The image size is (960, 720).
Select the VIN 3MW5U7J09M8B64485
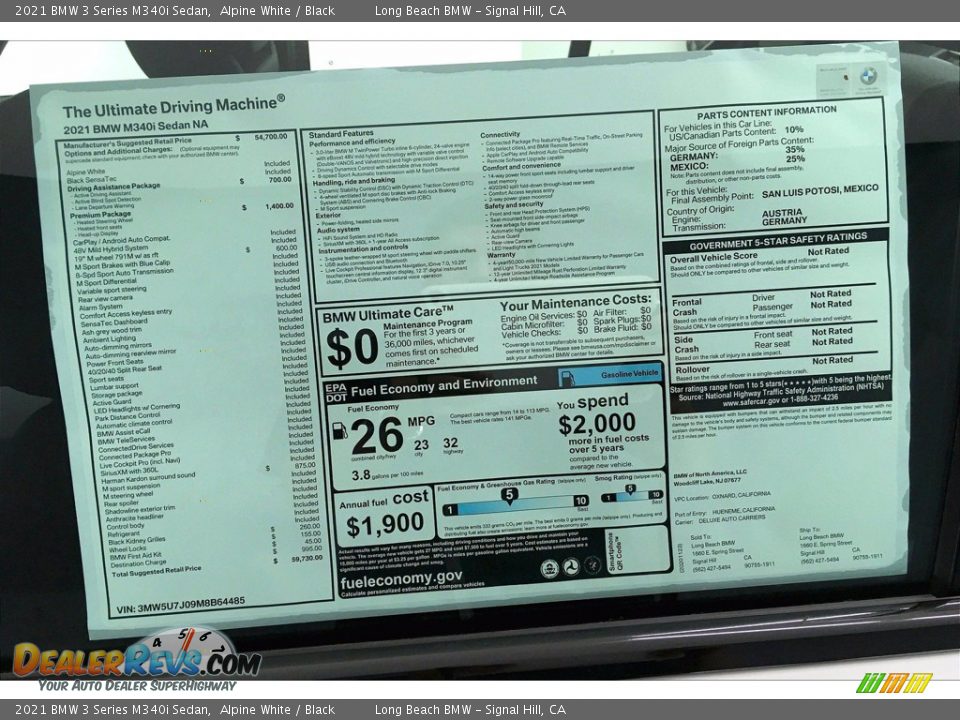(x=181, y=605)
